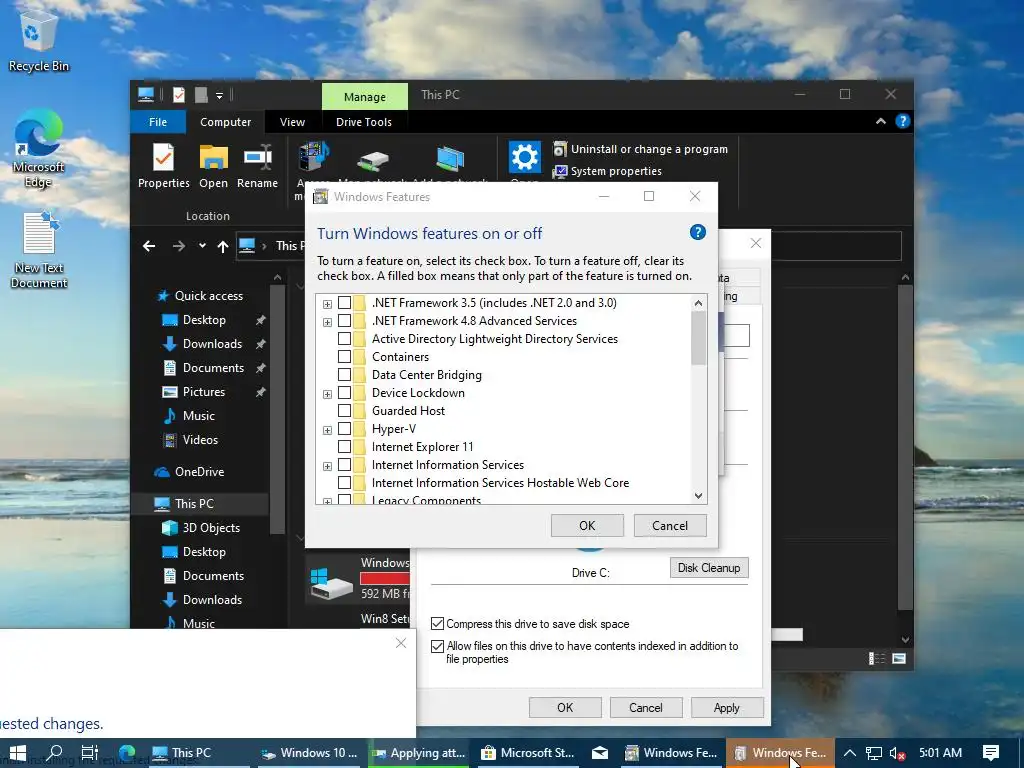
Task: Check .NET Framework 3.5 feature box
Action: 344,303
